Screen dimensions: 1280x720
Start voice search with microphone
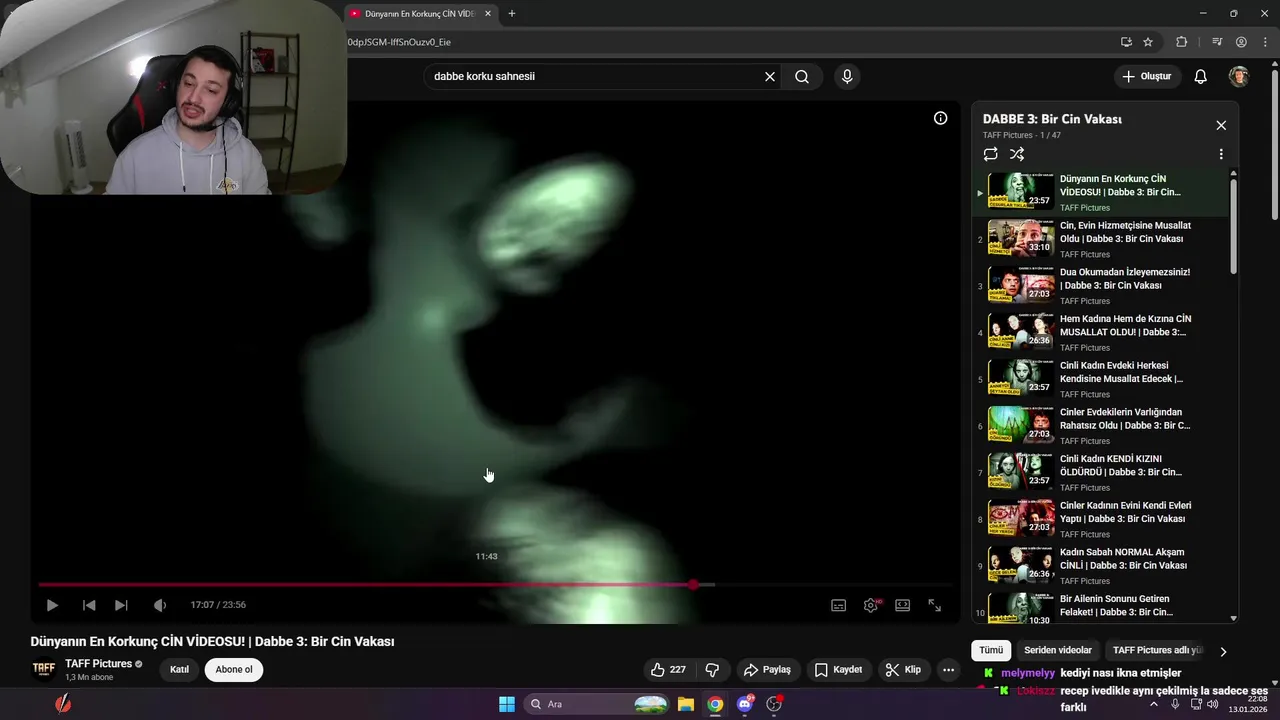click(847, 76)
